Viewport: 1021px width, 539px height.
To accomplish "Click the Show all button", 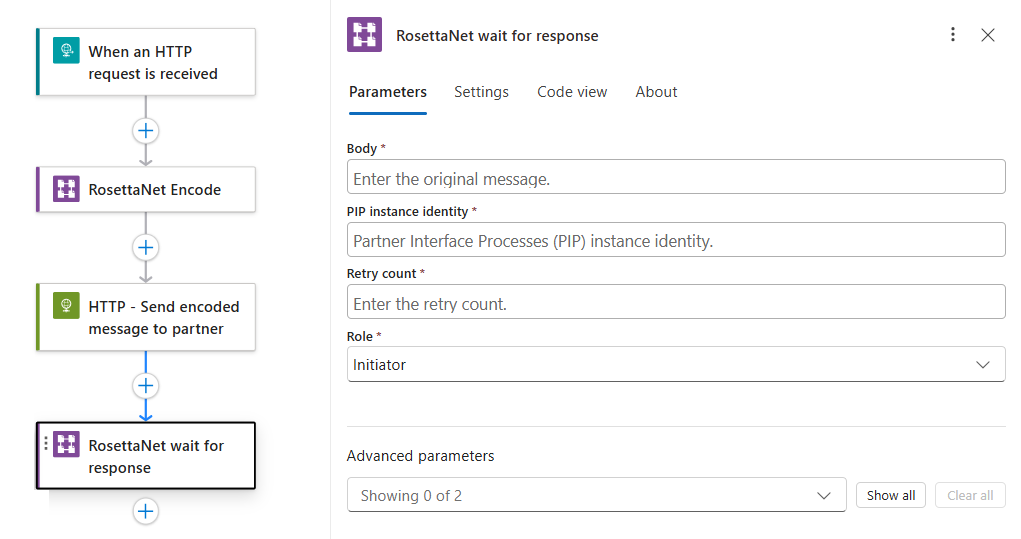I will (x=891, y=495).
